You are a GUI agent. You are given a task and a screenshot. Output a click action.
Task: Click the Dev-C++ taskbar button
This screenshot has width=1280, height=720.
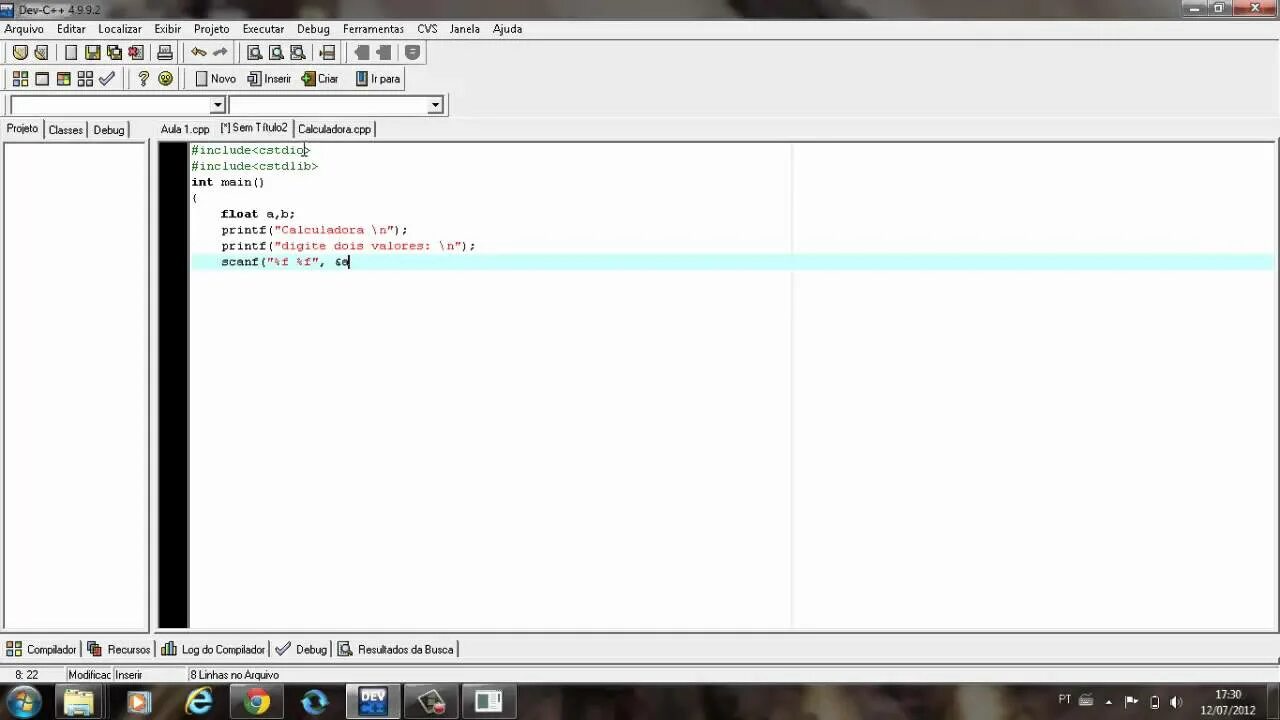pos(373,702)
